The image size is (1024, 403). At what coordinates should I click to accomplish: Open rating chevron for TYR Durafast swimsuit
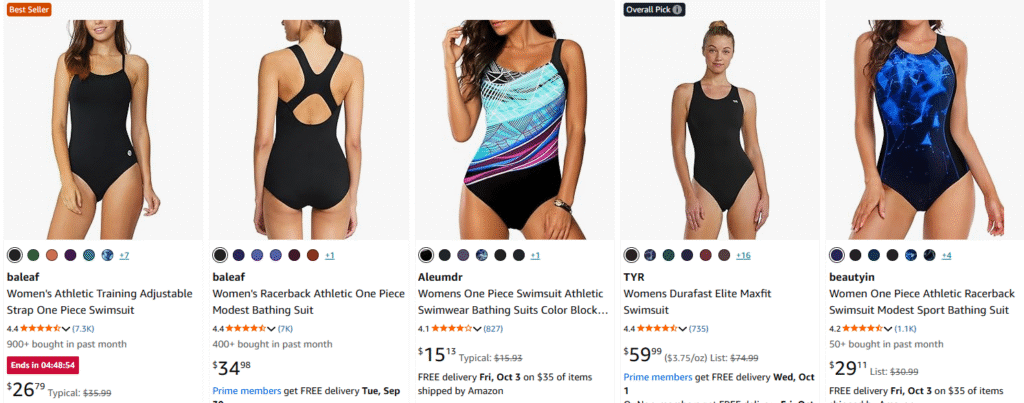click(683, 328)
